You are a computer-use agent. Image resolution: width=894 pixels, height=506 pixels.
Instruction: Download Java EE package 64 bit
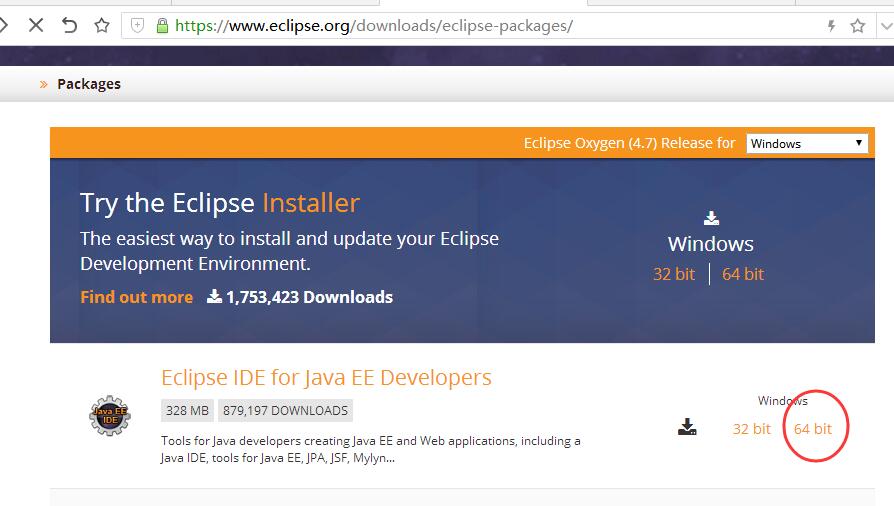click(813, 428)
